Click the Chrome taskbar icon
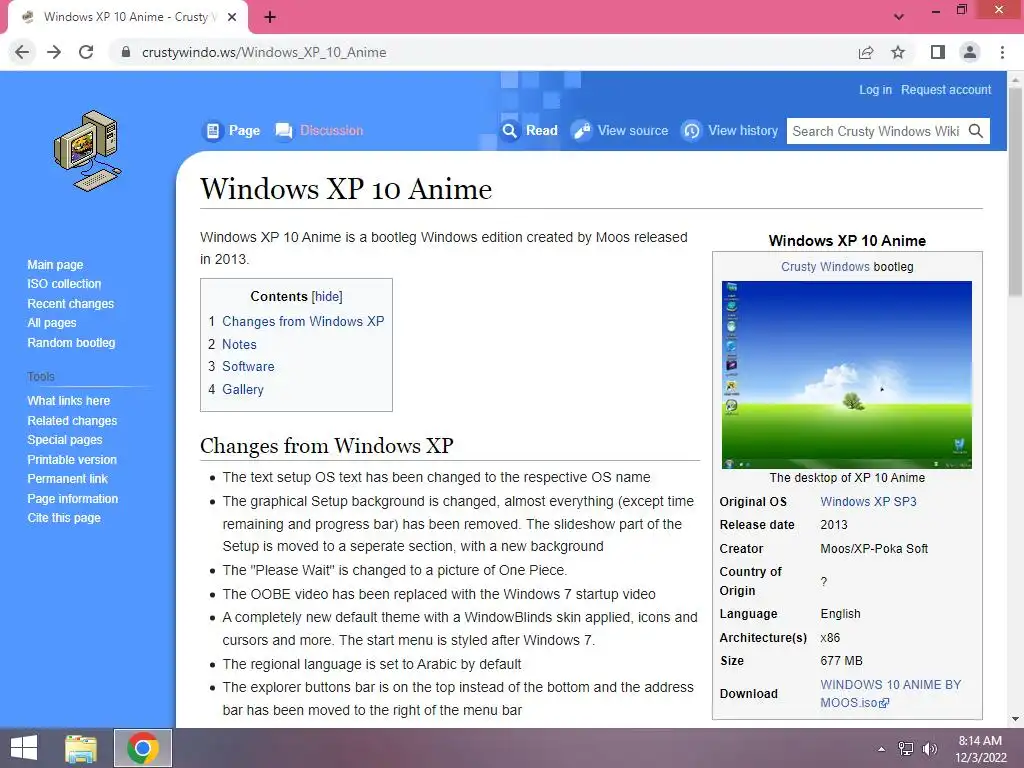 [x=143, y=748]
